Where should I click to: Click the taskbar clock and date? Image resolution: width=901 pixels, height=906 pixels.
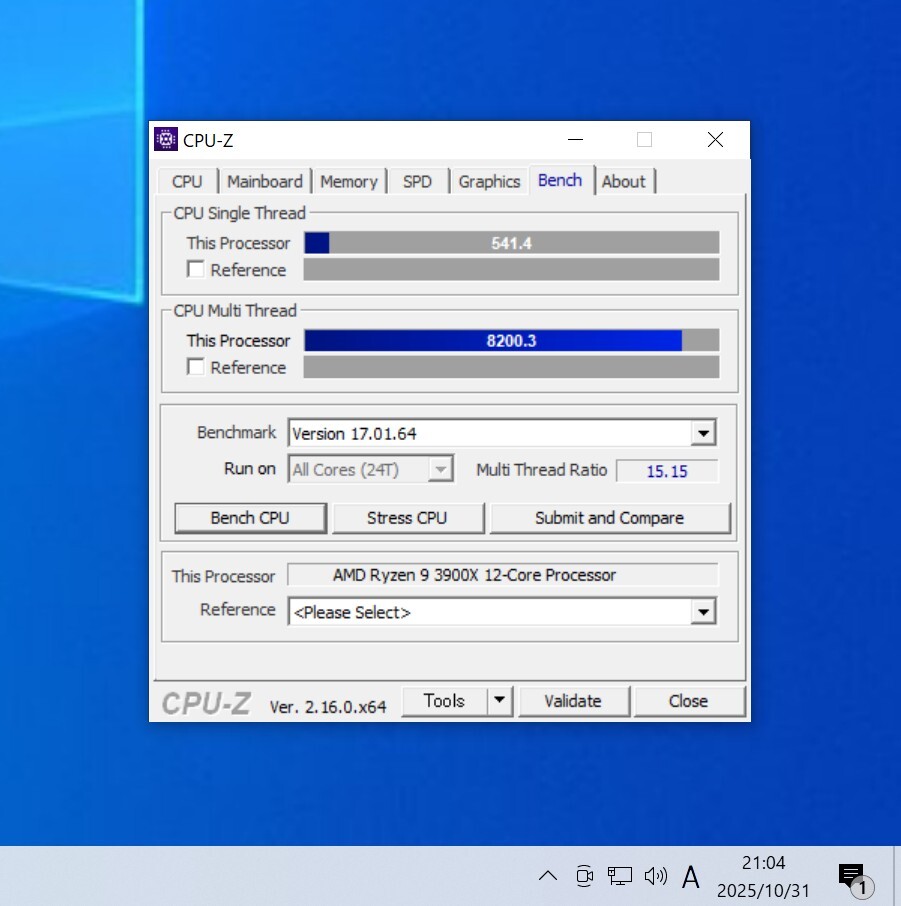point(763,876)
